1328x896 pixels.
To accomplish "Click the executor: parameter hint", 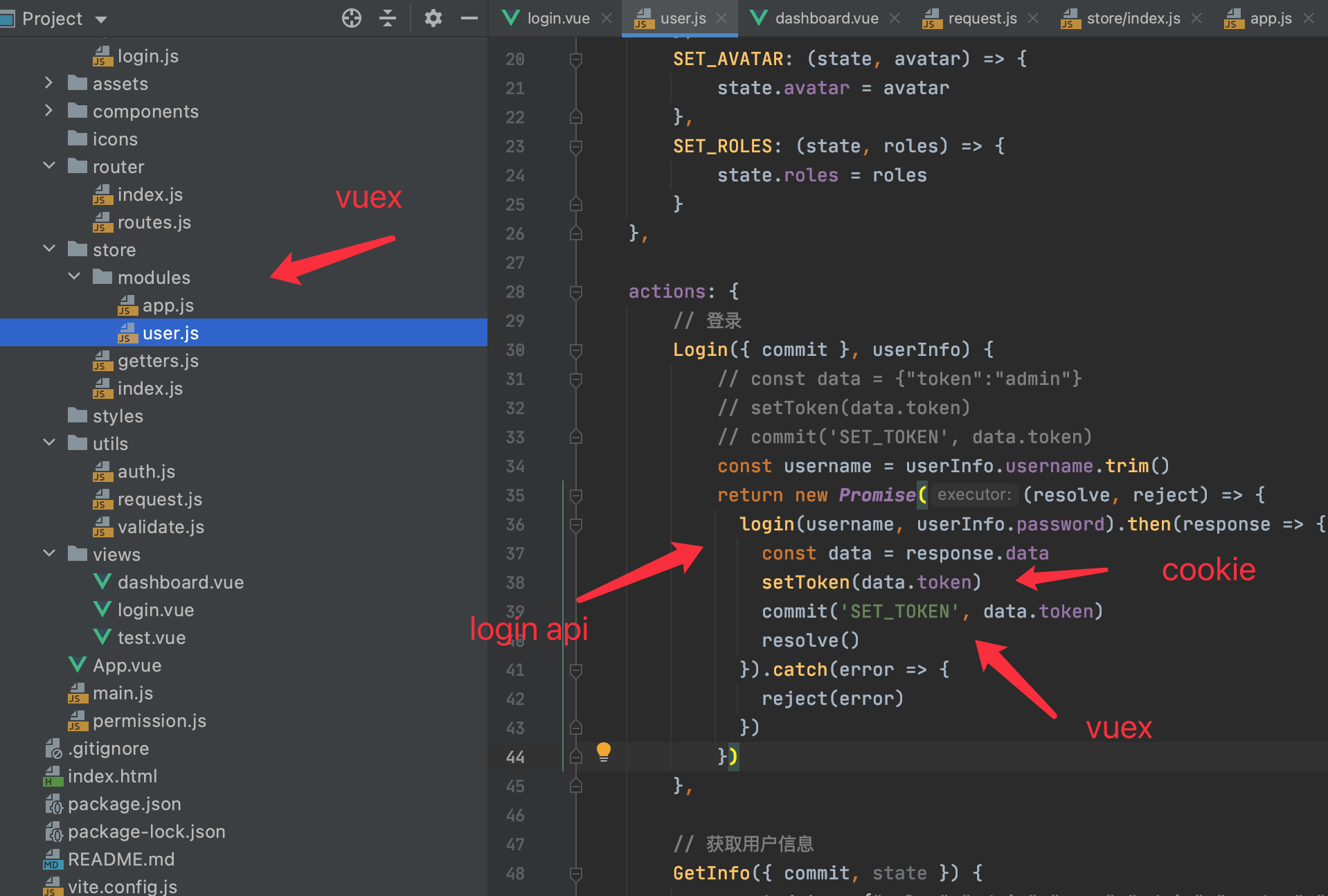I will coord(973,494).
